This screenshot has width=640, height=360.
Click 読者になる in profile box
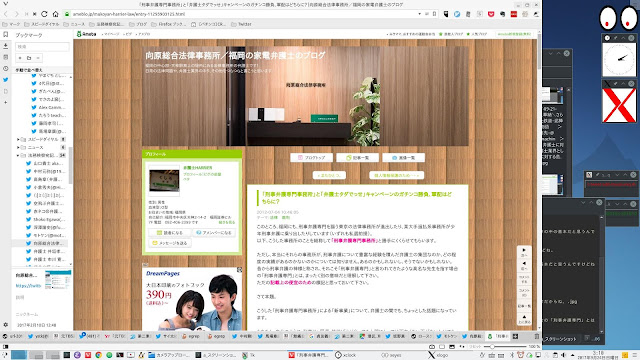170,233
